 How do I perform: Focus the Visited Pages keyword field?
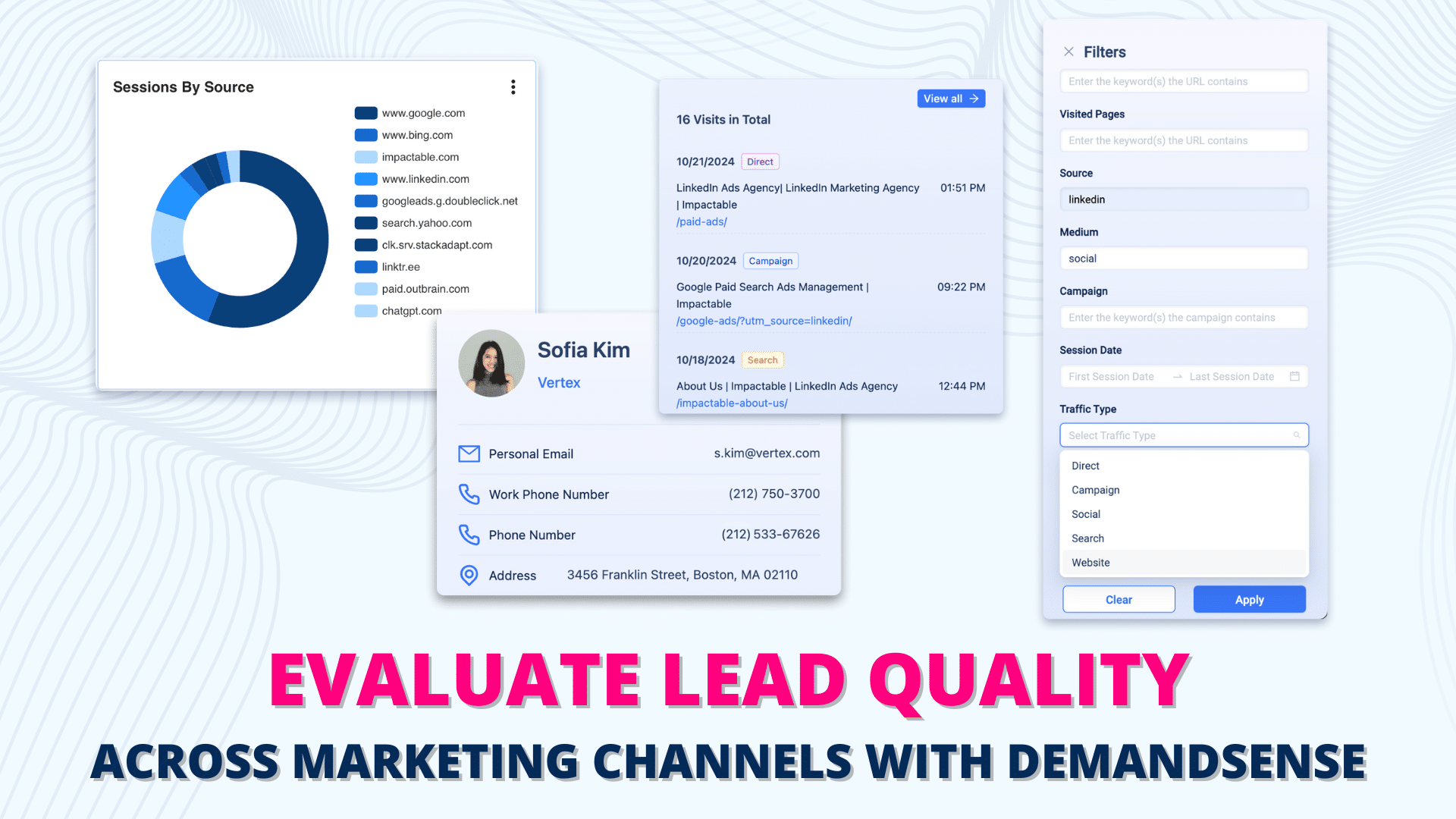click(x=1184, y=140)
